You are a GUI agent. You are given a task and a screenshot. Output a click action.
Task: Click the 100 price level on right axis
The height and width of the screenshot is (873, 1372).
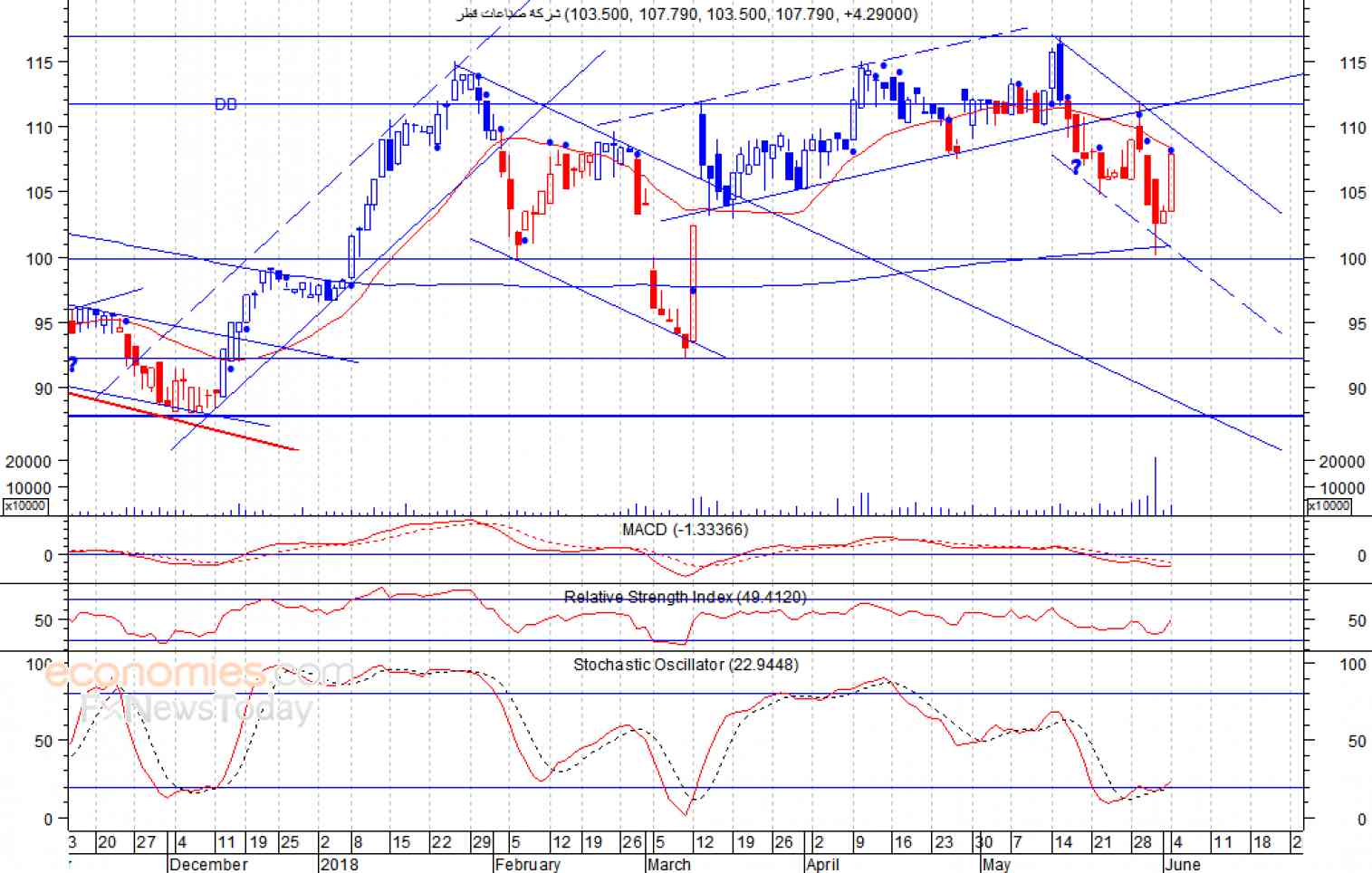1353,259
